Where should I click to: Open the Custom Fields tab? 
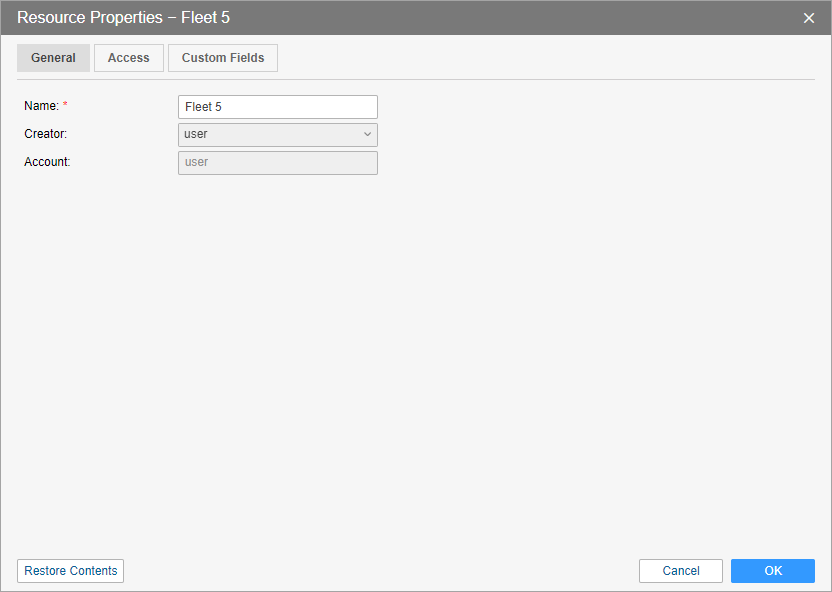click(223, 58)
